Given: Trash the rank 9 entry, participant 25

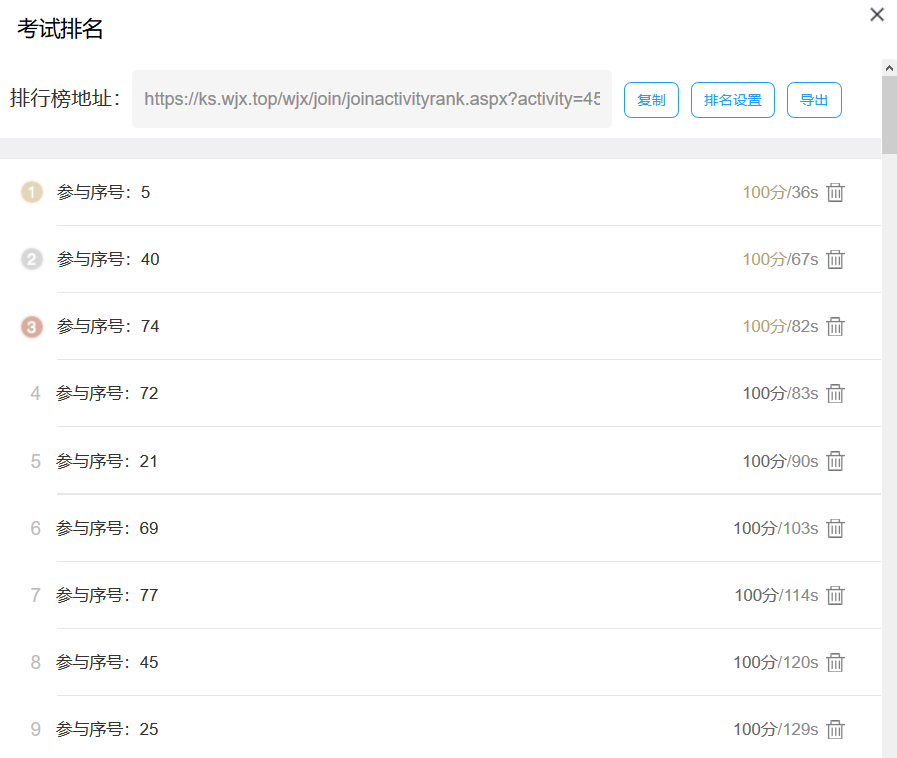Looking at the screenshot, I should tap(835, 729).
